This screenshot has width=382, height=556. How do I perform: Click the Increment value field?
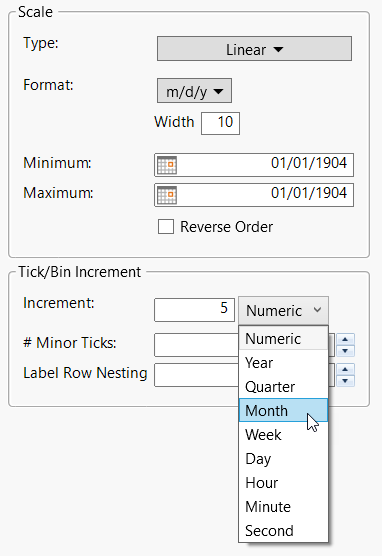[x=194, y=310]
